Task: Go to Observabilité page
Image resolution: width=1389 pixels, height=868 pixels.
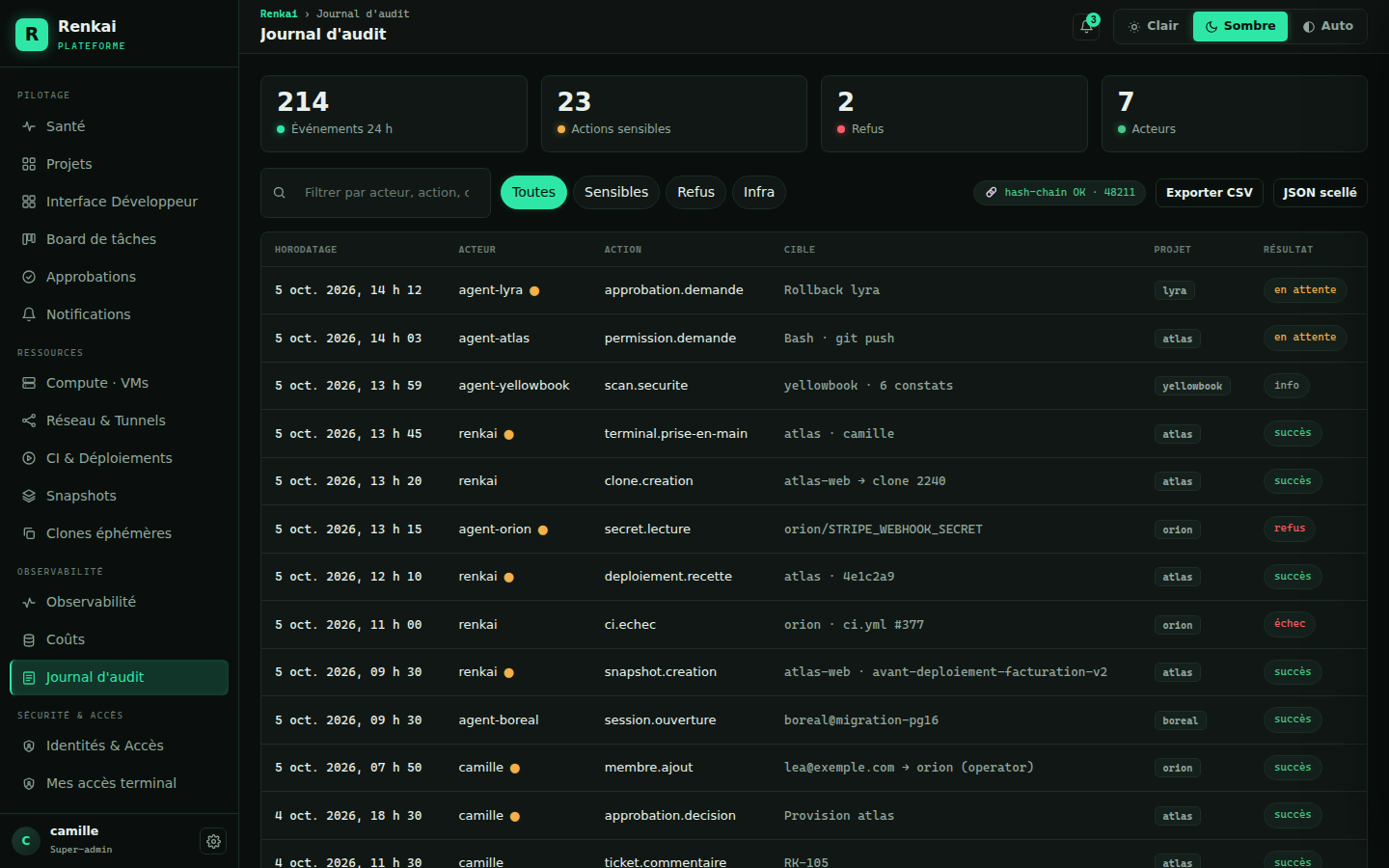Action: point(119,602)
